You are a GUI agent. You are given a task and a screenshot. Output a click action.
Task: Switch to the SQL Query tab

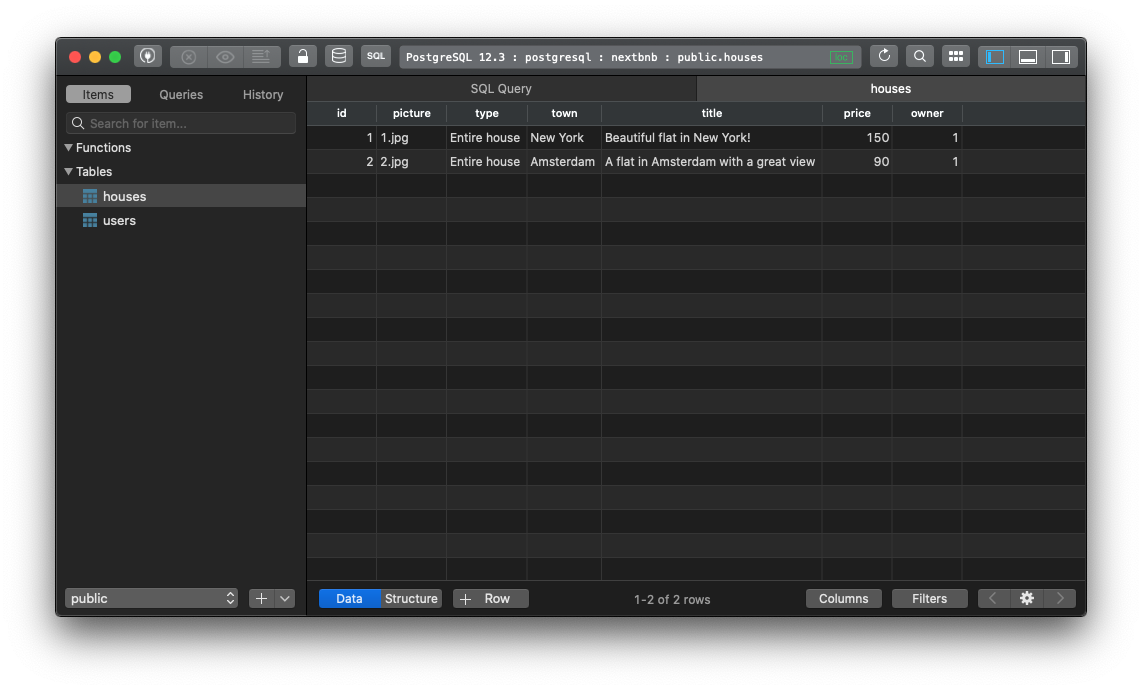[501, 89]
